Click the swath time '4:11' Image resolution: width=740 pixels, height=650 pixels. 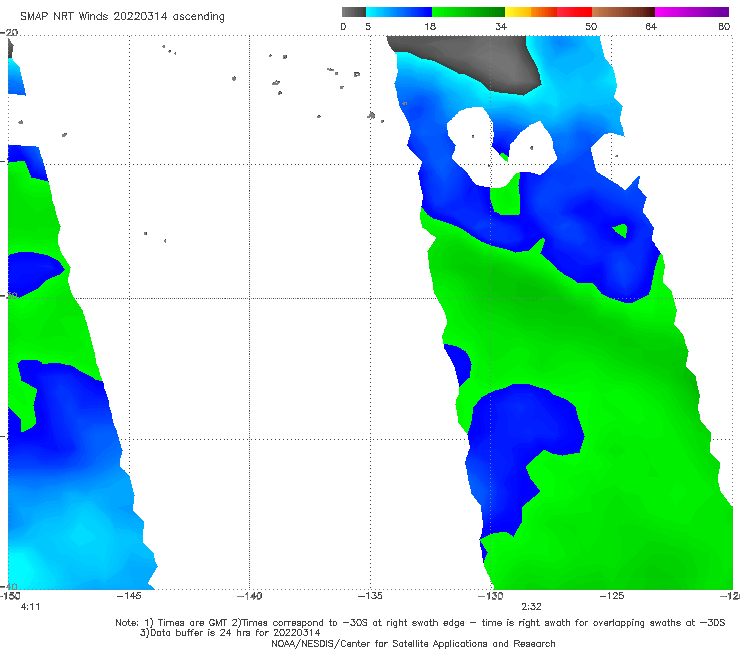coord(31,607)
